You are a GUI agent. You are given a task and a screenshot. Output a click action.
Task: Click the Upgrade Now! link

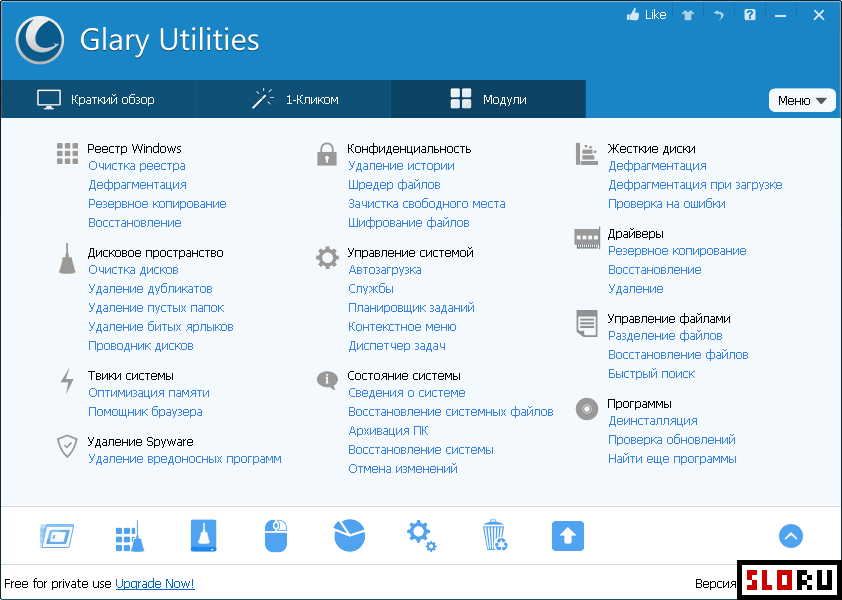(x=155, y=583)
